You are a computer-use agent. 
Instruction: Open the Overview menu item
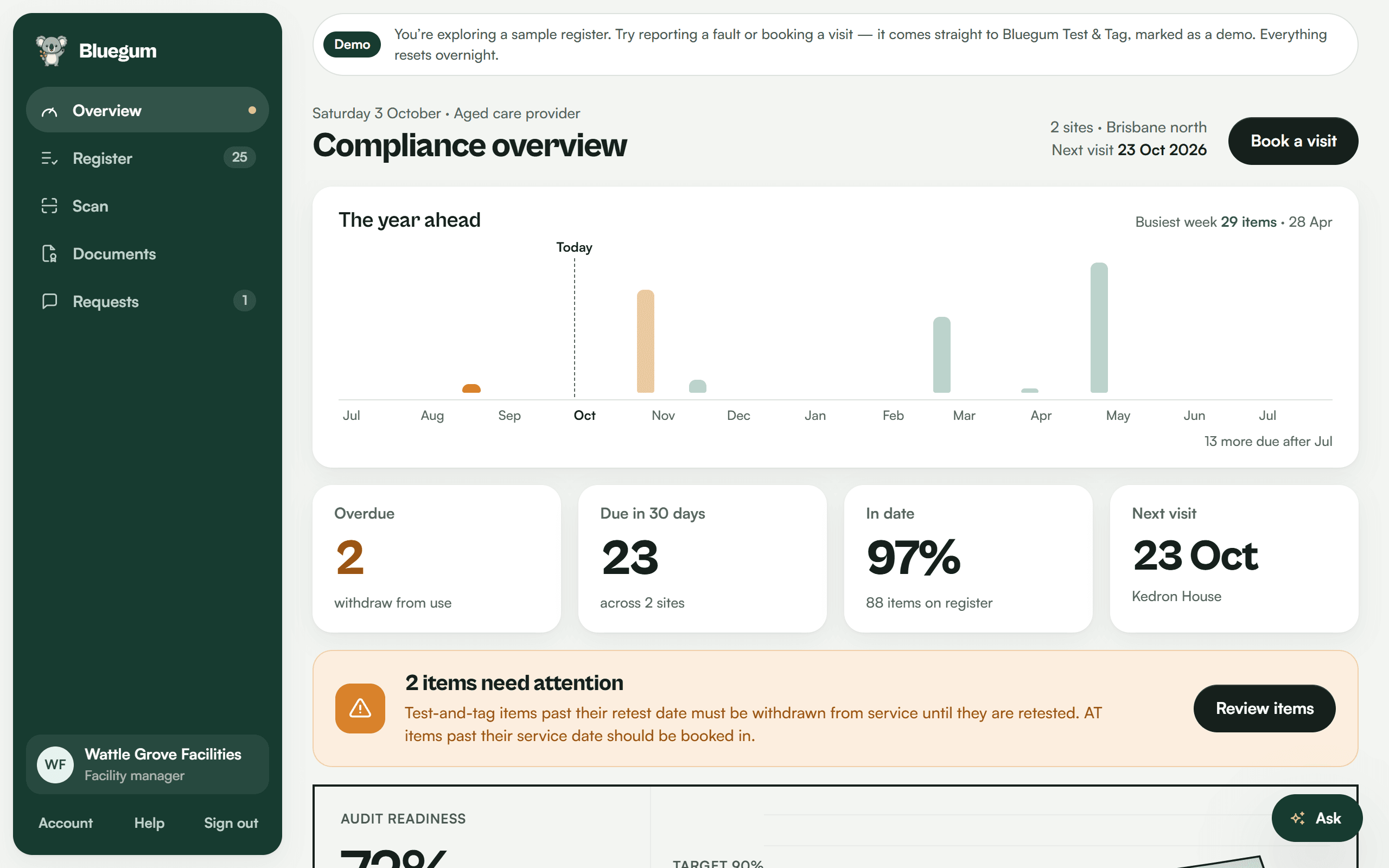tap(148, 110)
